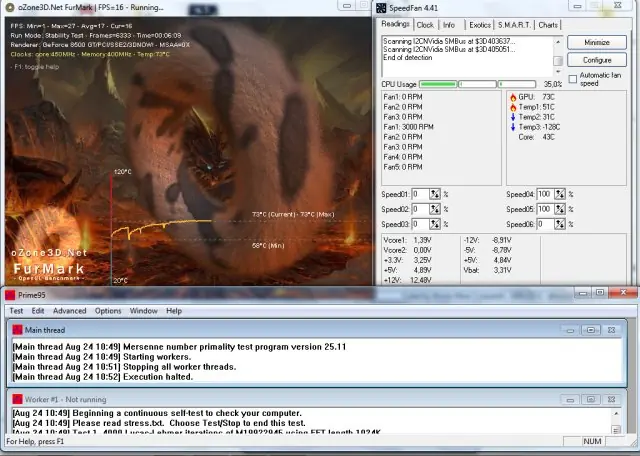Screen dimensions: 640x456
Task: Click the 'Vbat: 3,31V' voltage reading
Action: pos(487,270)
